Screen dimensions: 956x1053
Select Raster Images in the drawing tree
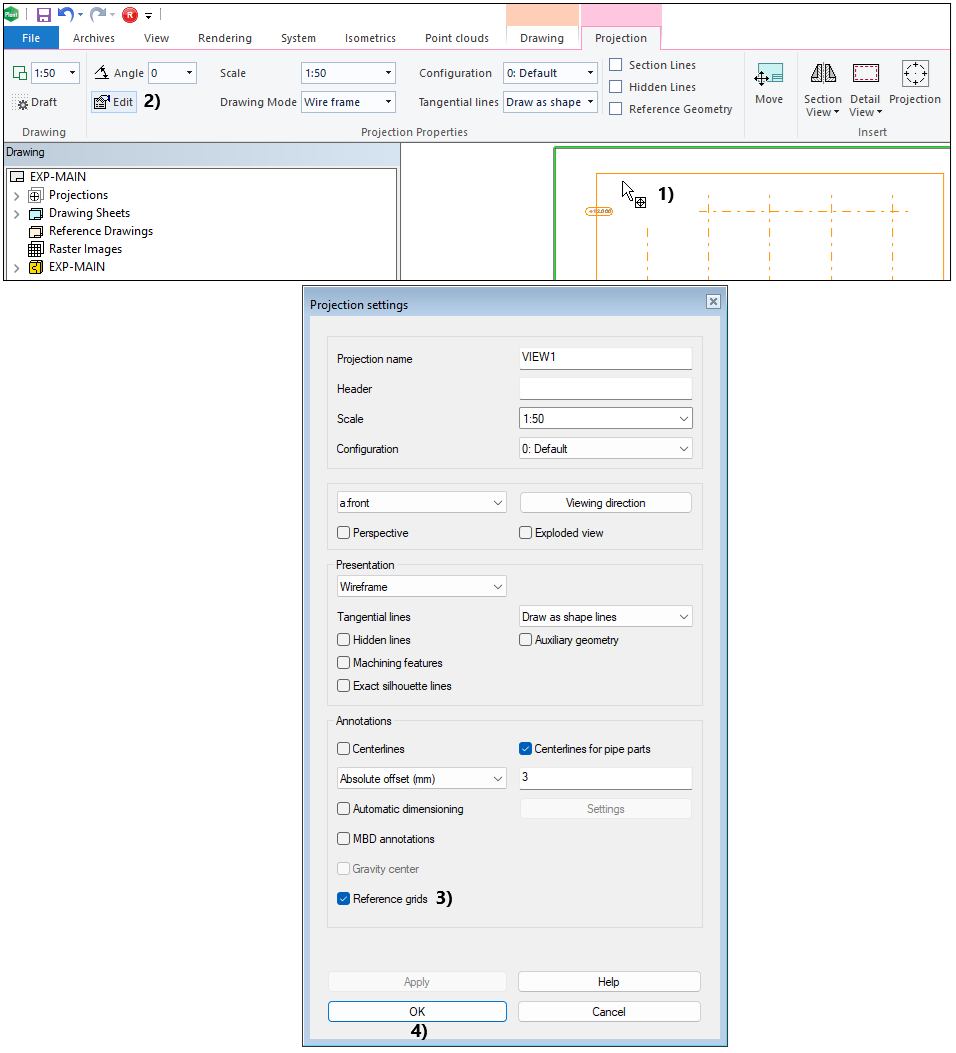(84, 249)
